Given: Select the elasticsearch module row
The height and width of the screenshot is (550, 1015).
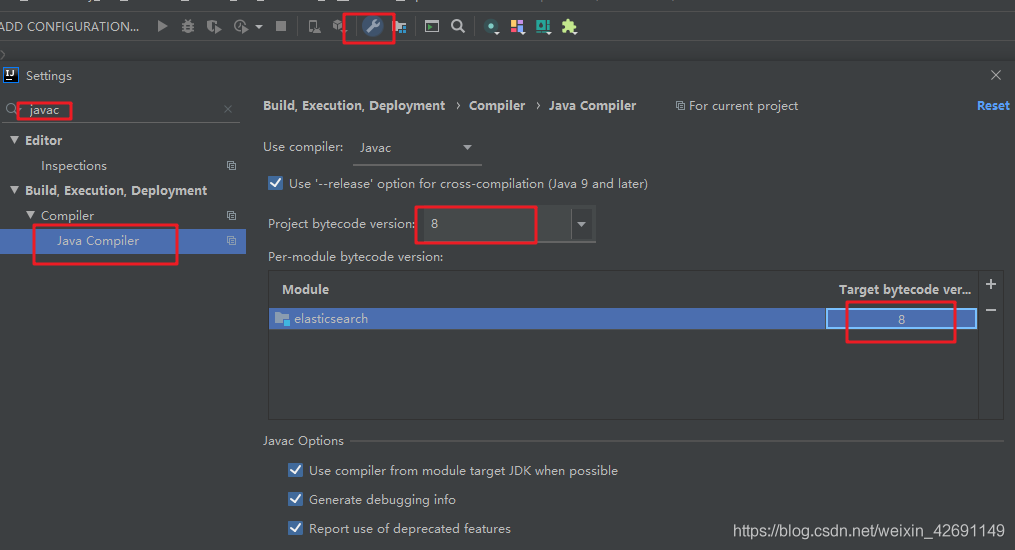Looking at the screenshot, I should coord(623,319).
